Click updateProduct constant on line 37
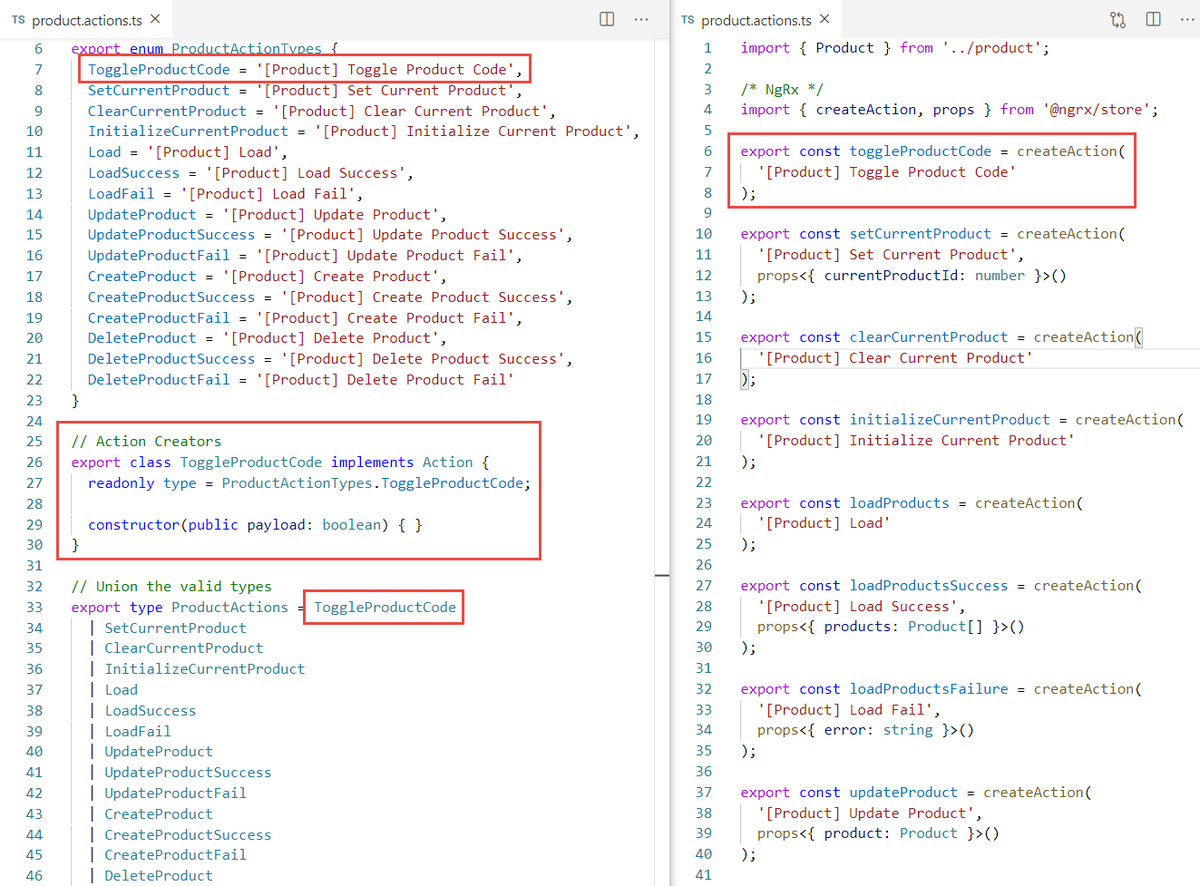Image resolution: width=1200 pixels, height=886 pixels. pos(904,792)
